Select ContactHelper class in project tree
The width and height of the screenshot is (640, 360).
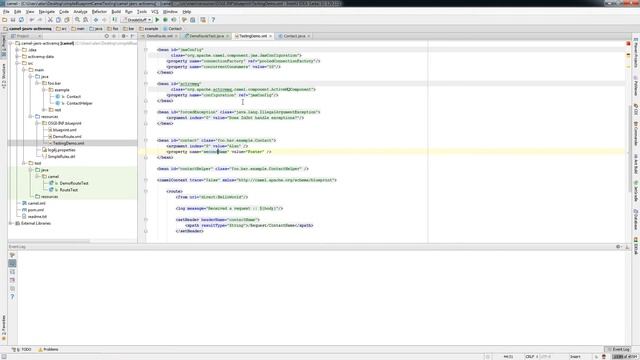79,103
